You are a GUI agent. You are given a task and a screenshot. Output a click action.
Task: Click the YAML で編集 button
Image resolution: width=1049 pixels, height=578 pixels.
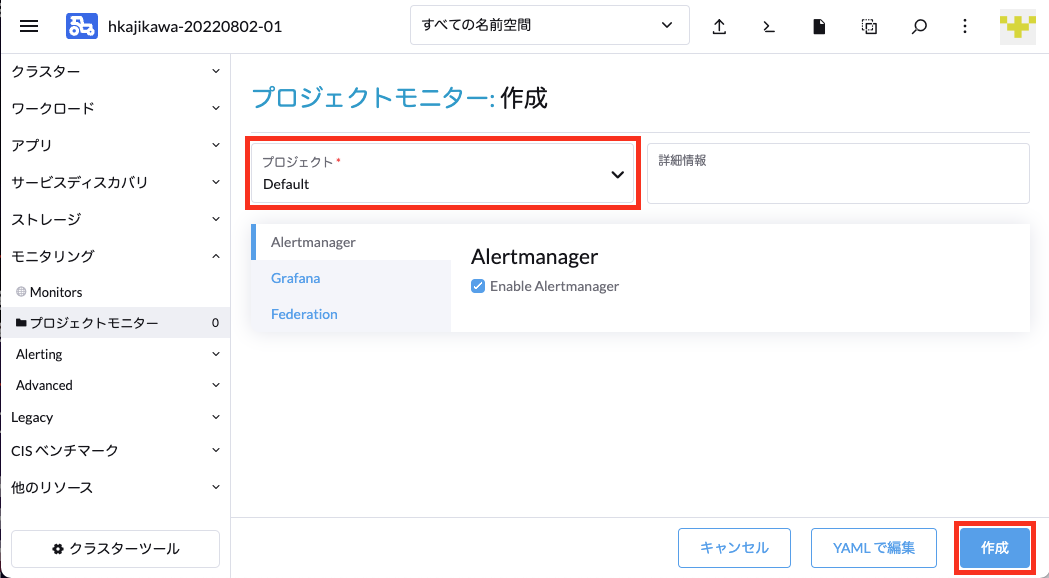point(874,548)
